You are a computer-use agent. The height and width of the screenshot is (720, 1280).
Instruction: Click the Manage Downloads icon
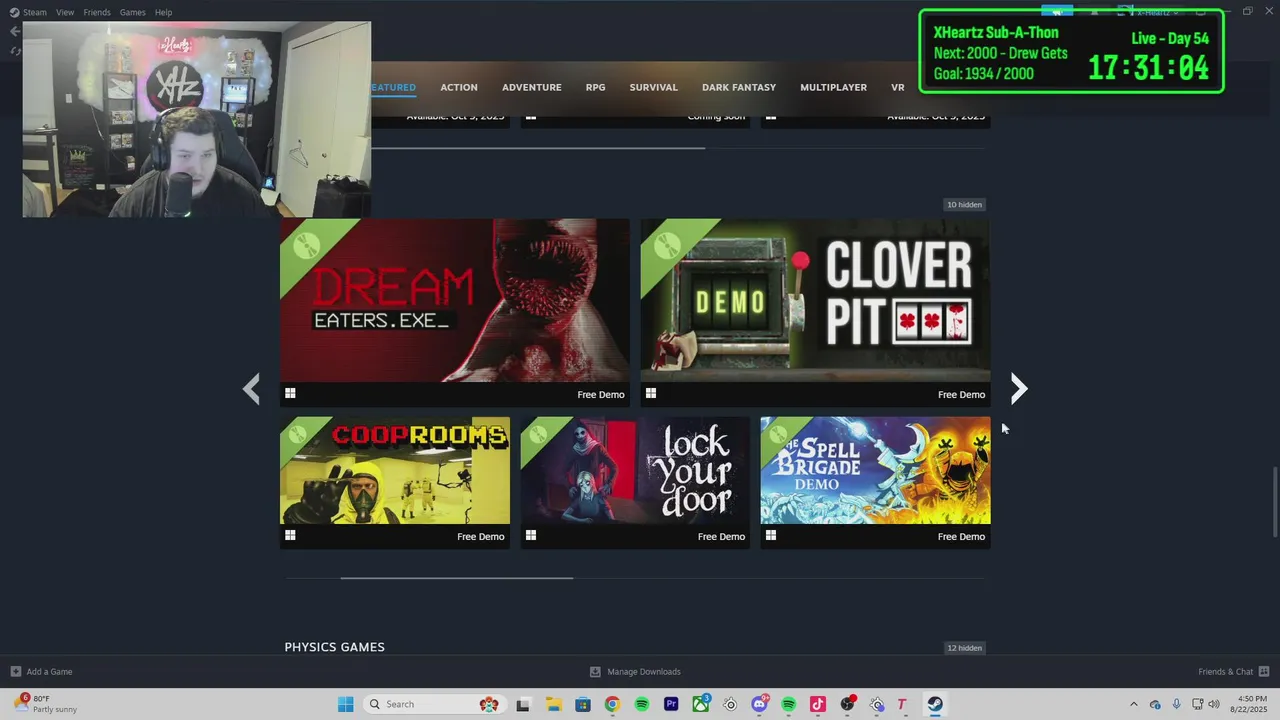595,672
